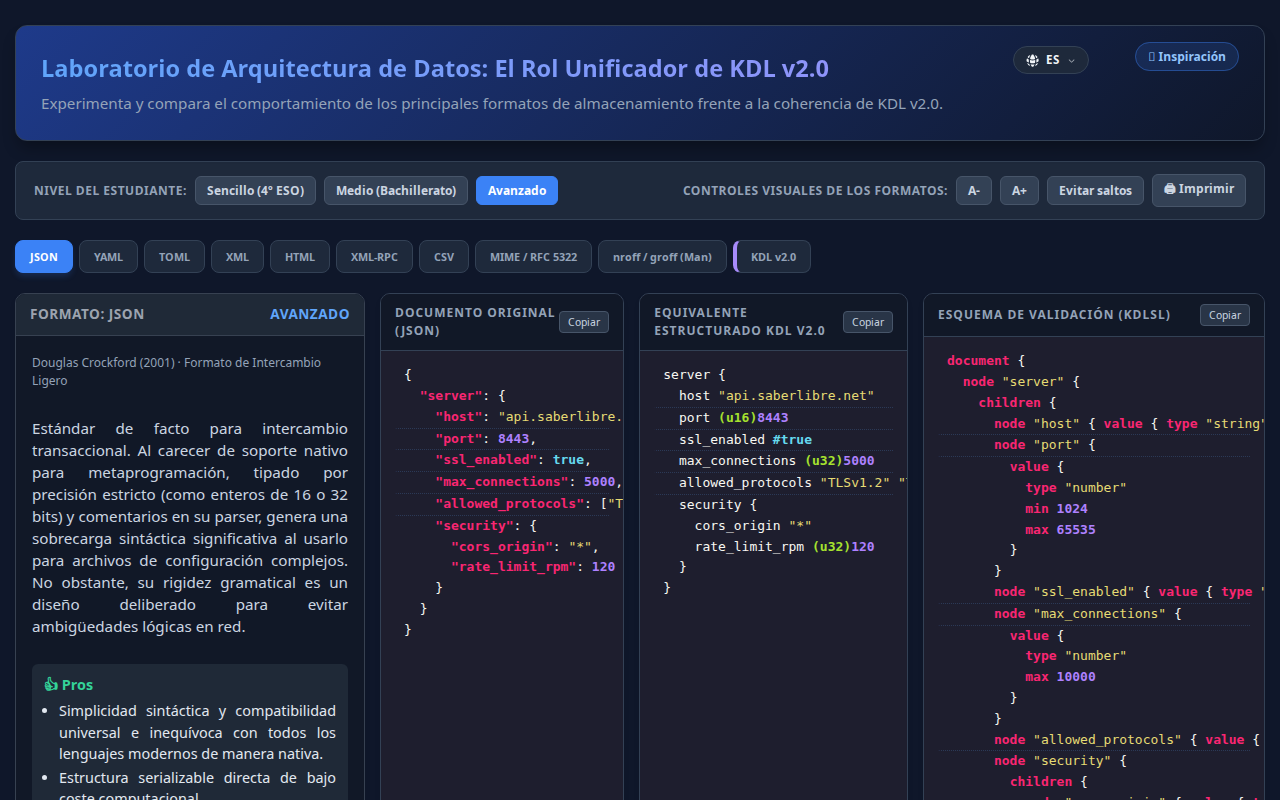Open the nroff / groff (Man) tab
1280x800 pixels.
(x=662, y=257)
